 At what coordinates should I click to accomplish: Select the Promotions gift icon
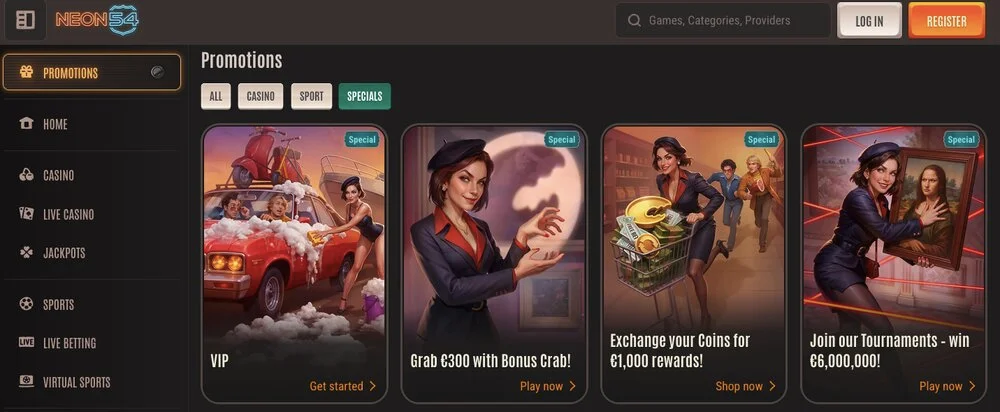click(x=26, y=72)
